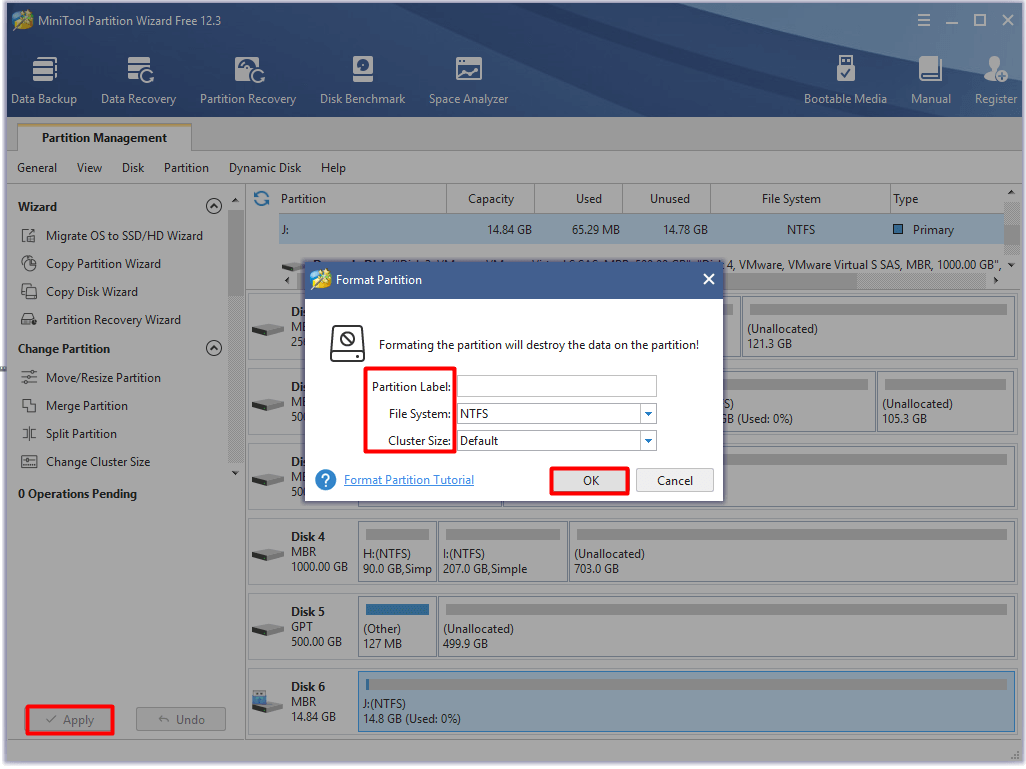
Task: Cancel the Format Partition dialog
Action: click(x=675, y=481)
